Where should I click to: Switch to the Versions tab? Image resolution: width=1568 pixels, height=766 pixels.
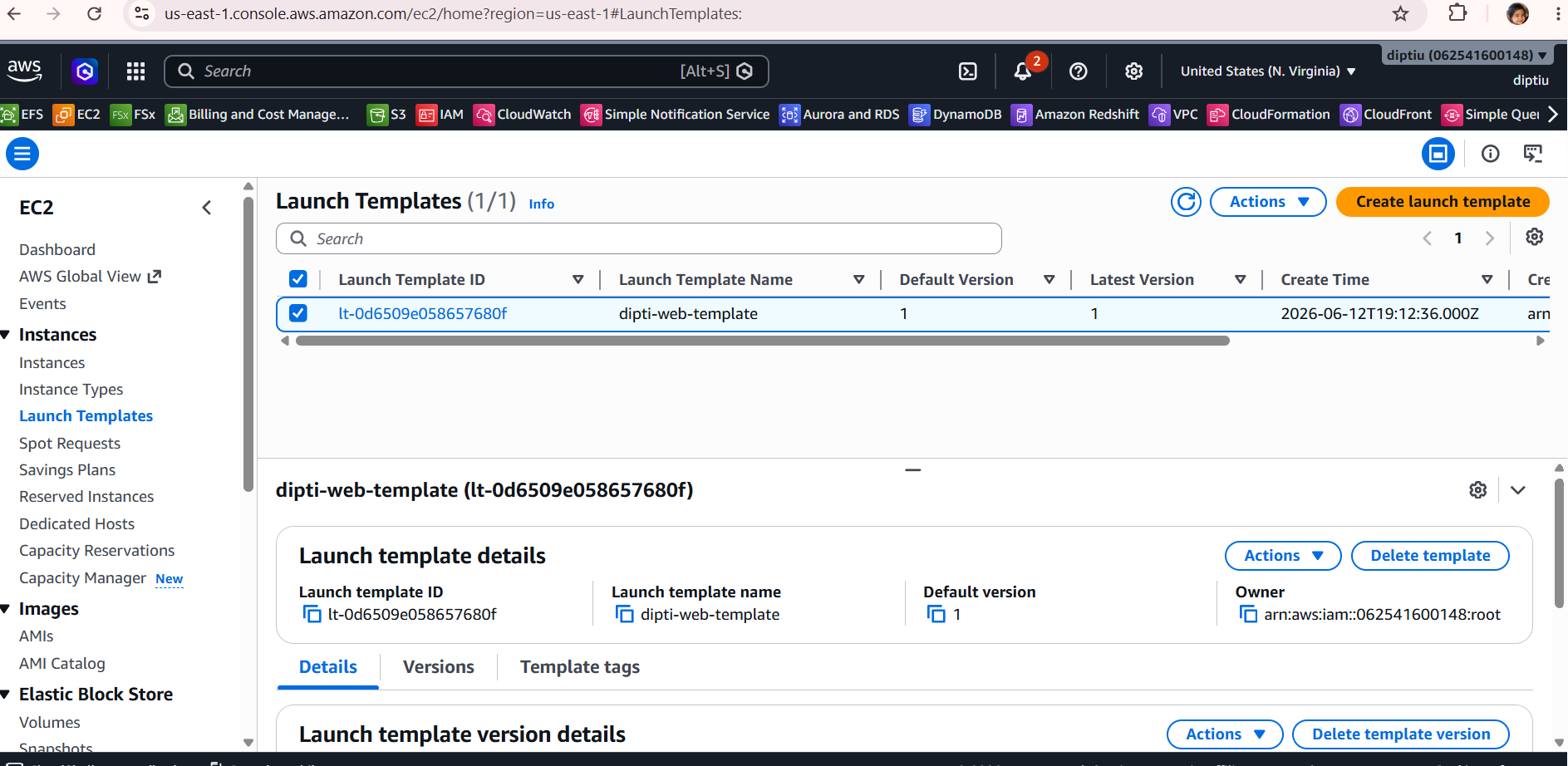click(x=439, y=667)
